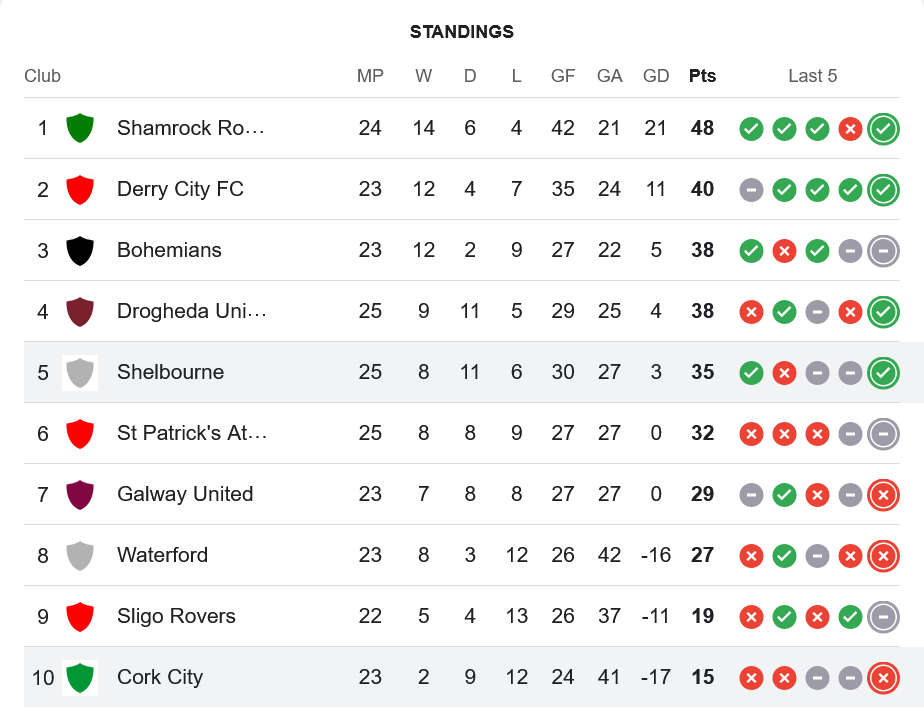
Task: Open the St Patrick's Athletic team link
Action: pos(192,433)
